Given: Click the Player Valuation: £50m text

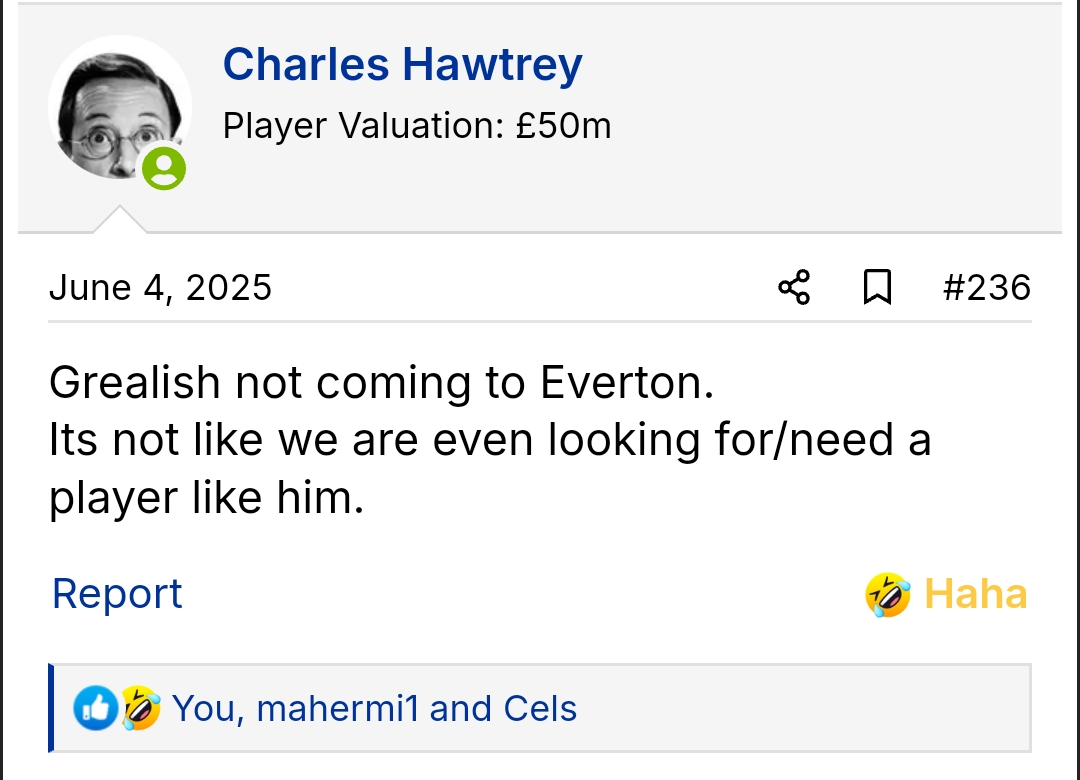Looking at the screenshot, I should (416, 126).
